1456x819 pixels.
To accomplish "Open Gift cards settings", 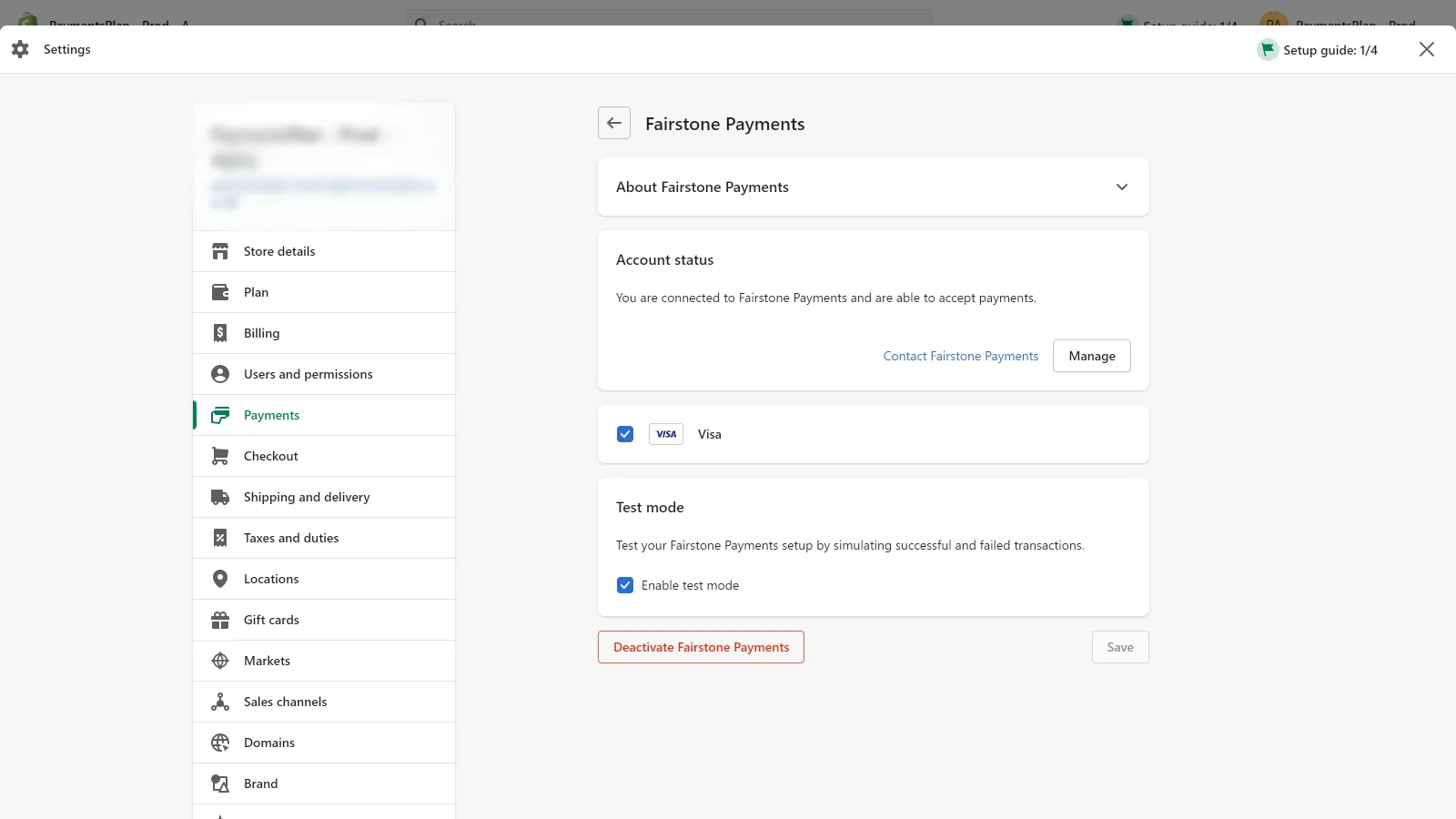I will (x=324, y=620).
